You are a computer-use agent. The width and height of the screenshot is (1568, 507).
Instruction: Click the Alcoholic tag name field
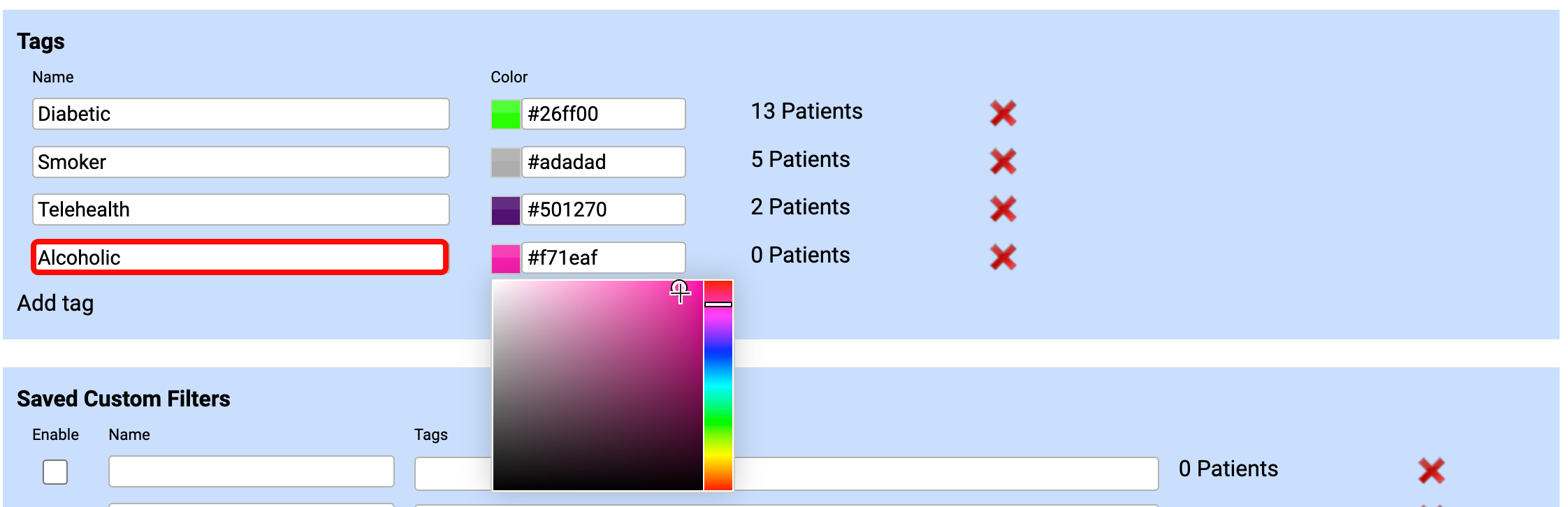240,258
